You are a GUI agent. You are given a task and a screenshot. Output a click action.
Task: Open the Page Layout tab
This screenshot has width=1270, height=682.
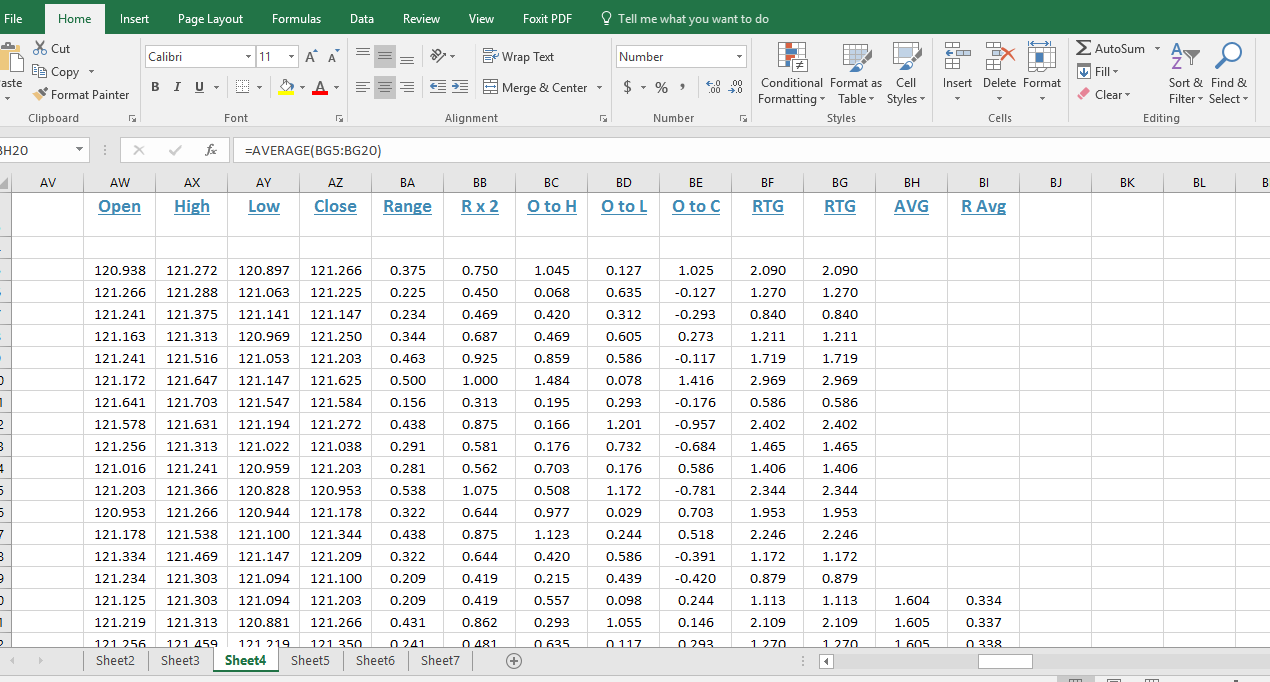(x=211, y=19)
